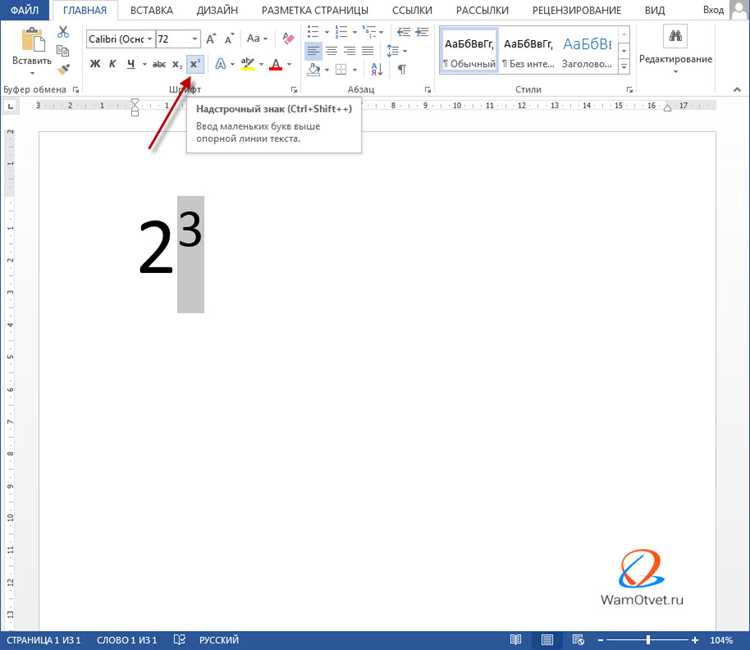The image size is (750, 650).
Task: Center align text
Action: [331, 50]
